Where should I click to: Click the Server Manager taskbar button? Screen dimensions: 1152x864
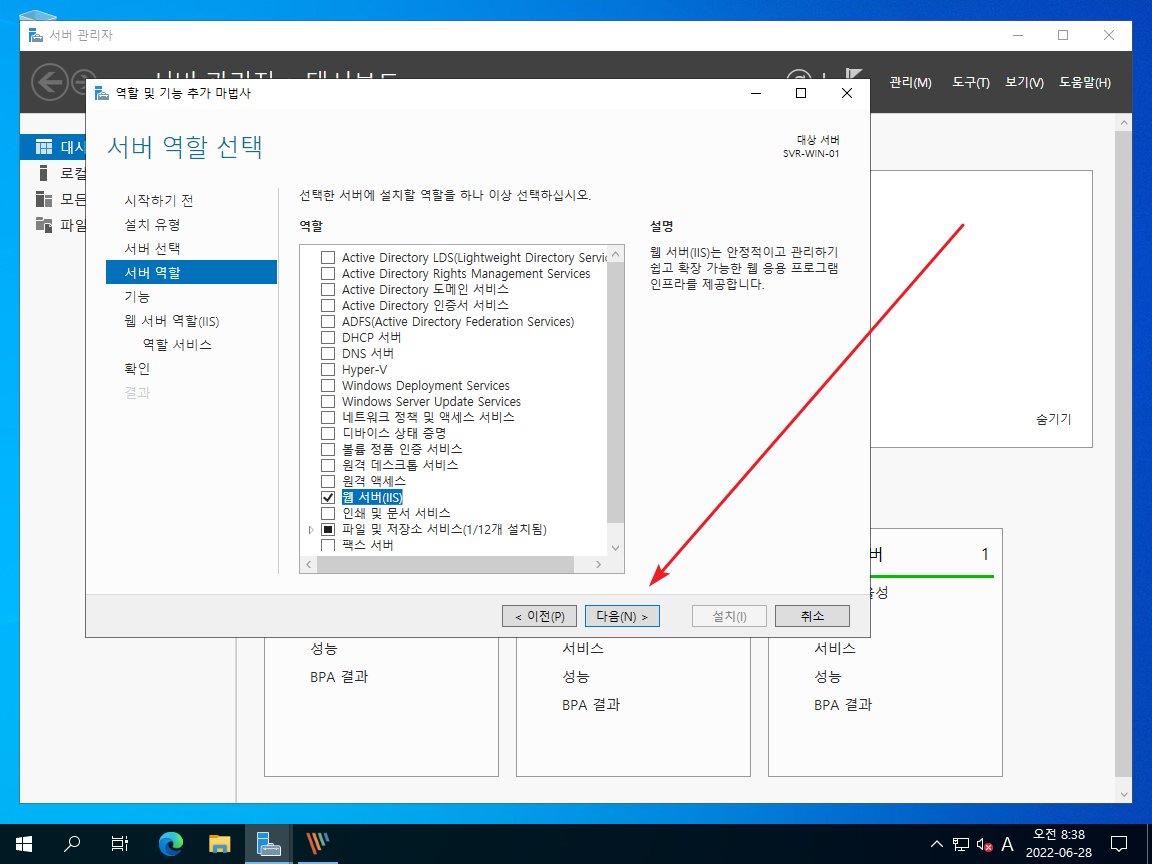tap(268, 843)
